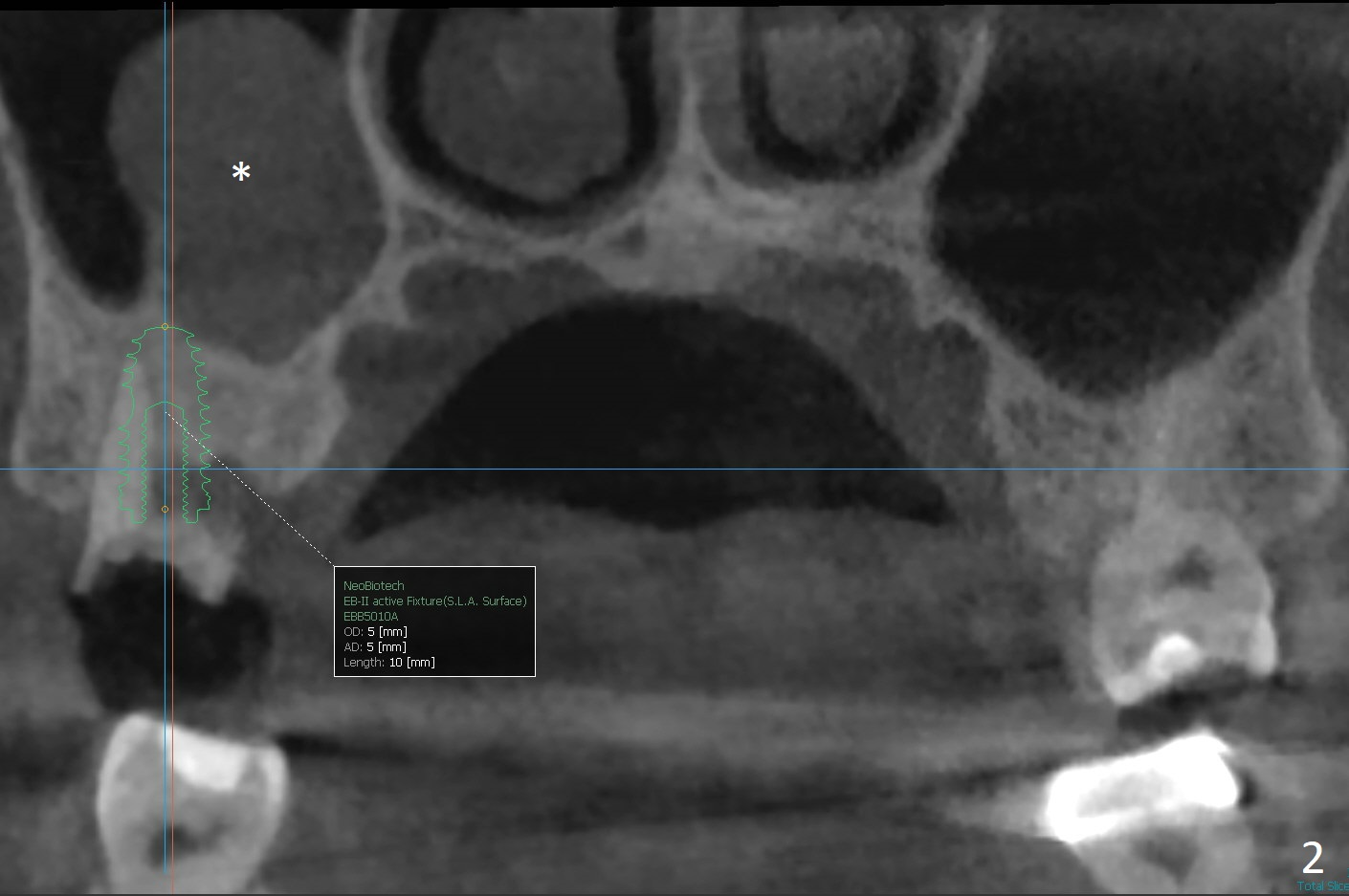Click the vertical blue crosshair line above implant
Screen dimensions: 1349x896
[166, 143]
